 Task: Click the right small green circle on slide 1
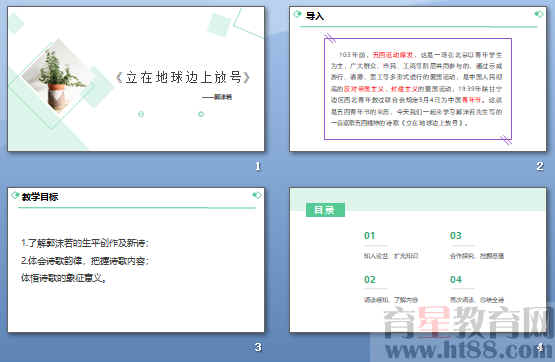tap(201, 114)
